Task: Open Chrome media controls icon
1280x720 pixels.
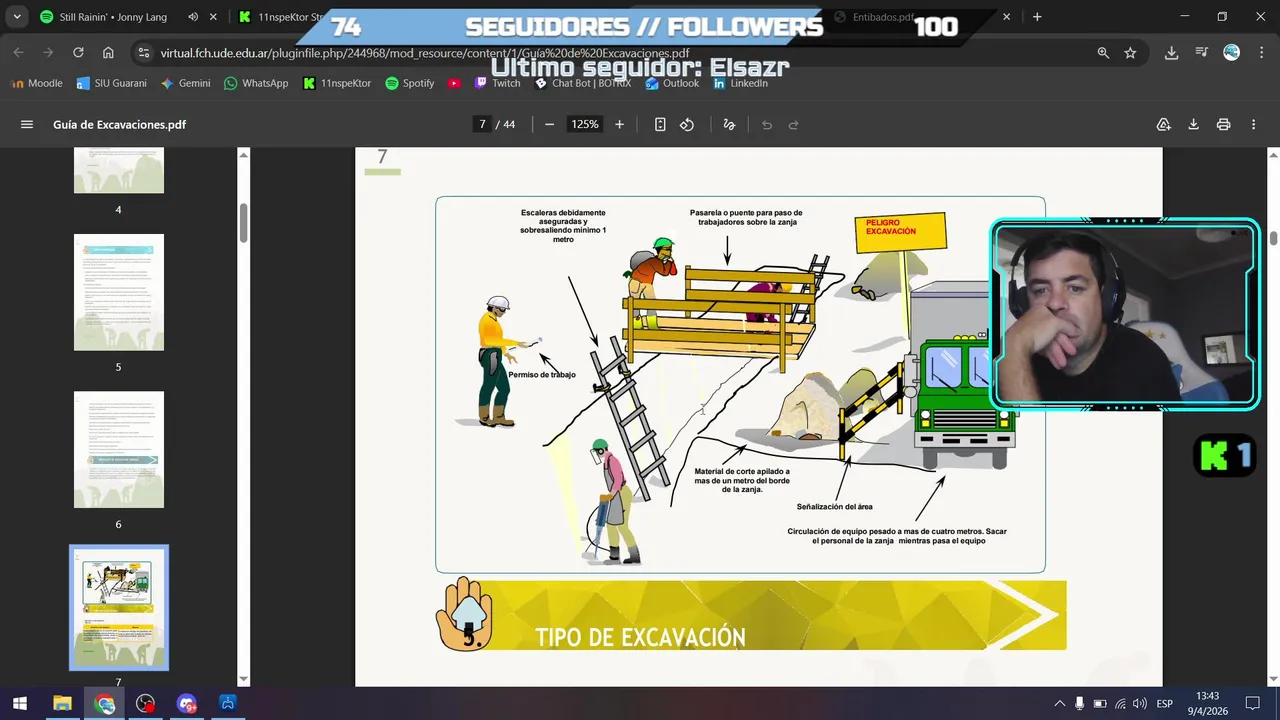Action: click(1202, 53)
